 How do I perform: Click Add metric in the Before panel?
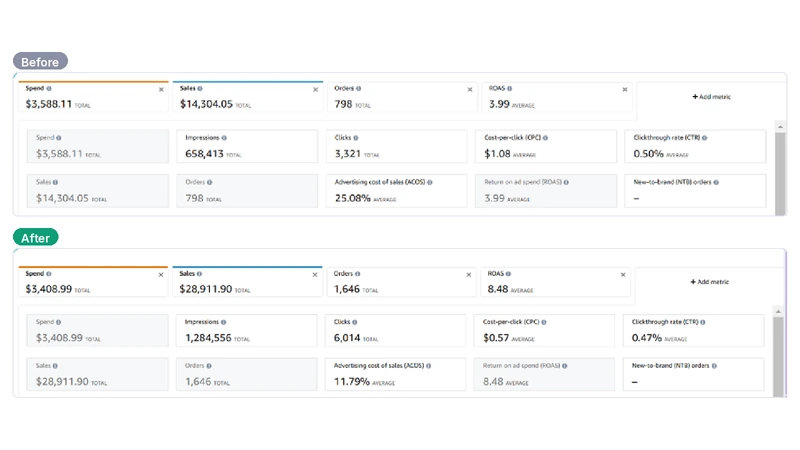711,97
